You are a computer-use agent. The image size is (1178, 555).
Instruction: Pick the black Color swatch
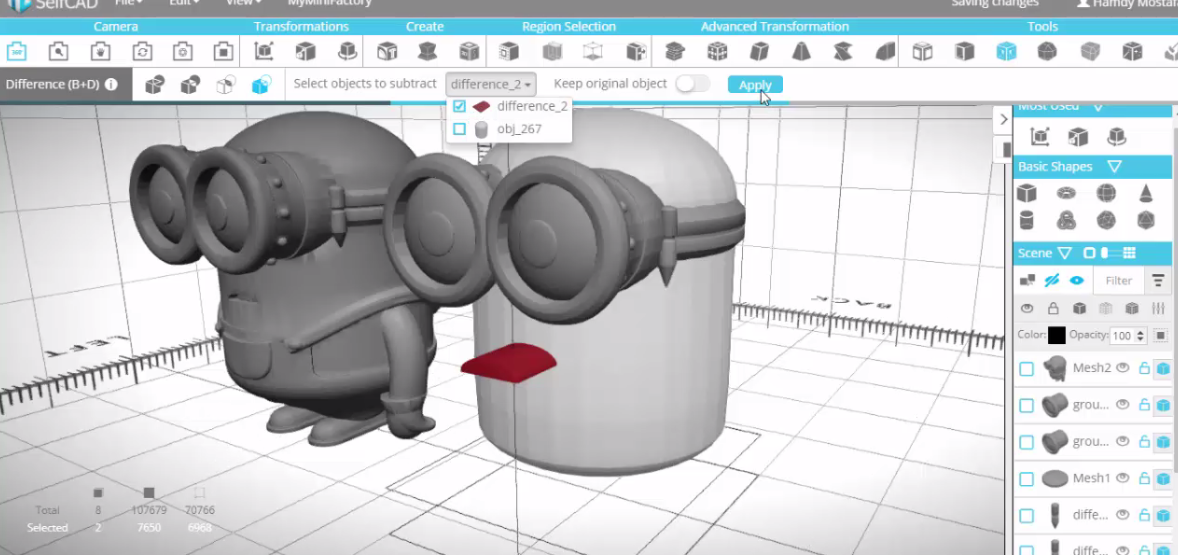click(1056, 335)
